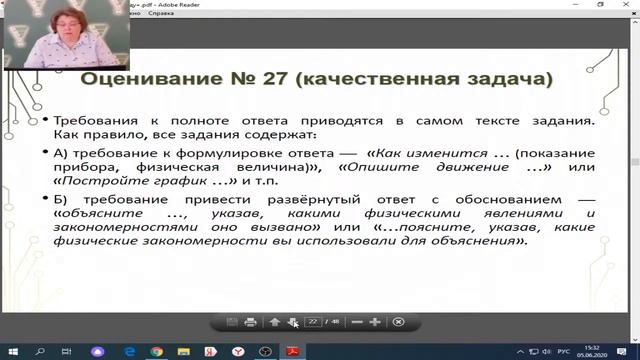
Task: Open the Справка menu
Action: (161, 13)
